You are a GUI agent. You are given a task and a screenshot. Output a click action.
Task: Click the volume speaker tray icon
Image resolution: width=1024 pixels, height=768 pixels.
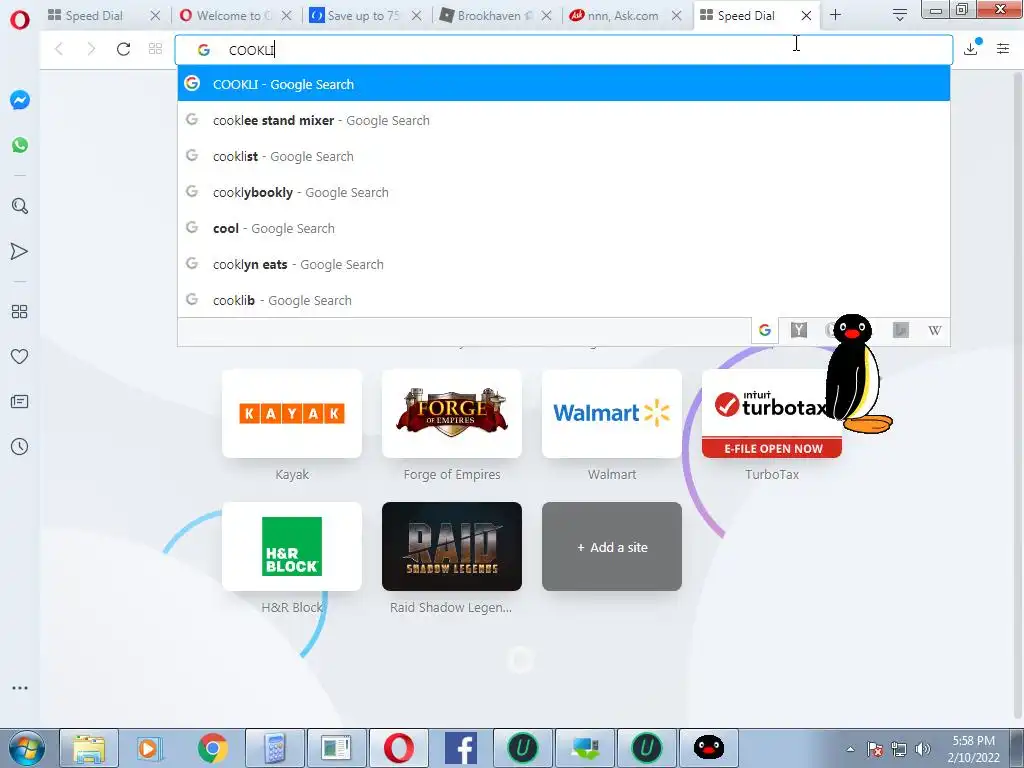(923, 749)
